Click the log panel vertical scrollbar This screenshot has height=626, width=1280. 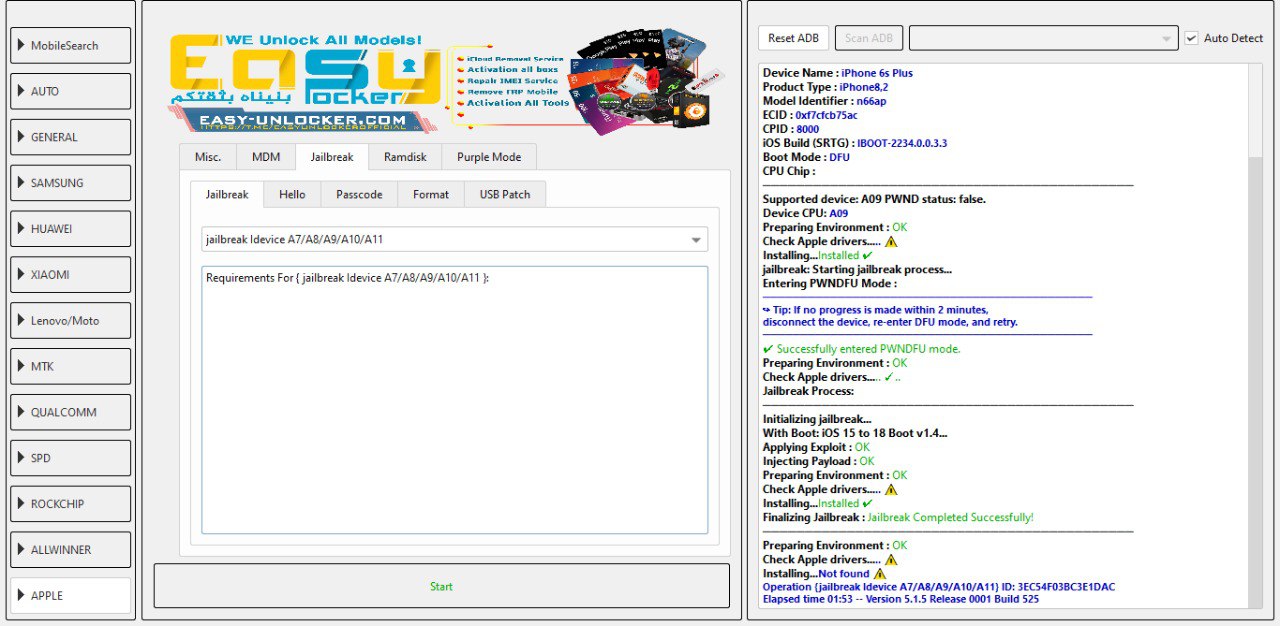[1255, 336]
